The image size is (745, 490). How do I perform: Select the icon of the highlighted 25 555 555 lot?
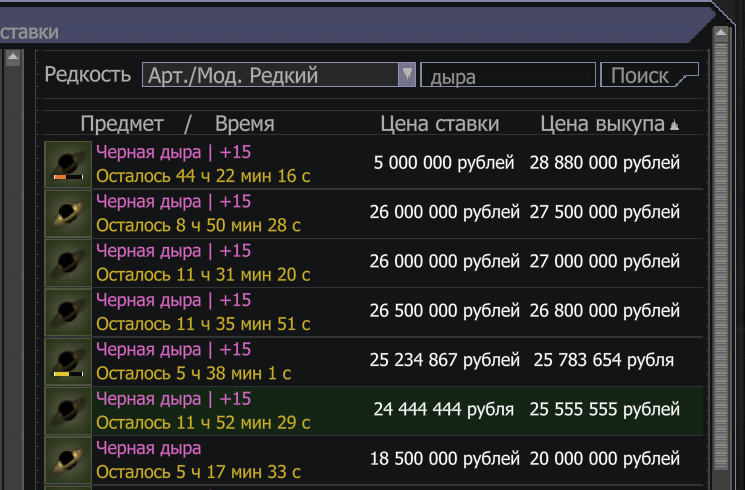(x=68, y=409)
